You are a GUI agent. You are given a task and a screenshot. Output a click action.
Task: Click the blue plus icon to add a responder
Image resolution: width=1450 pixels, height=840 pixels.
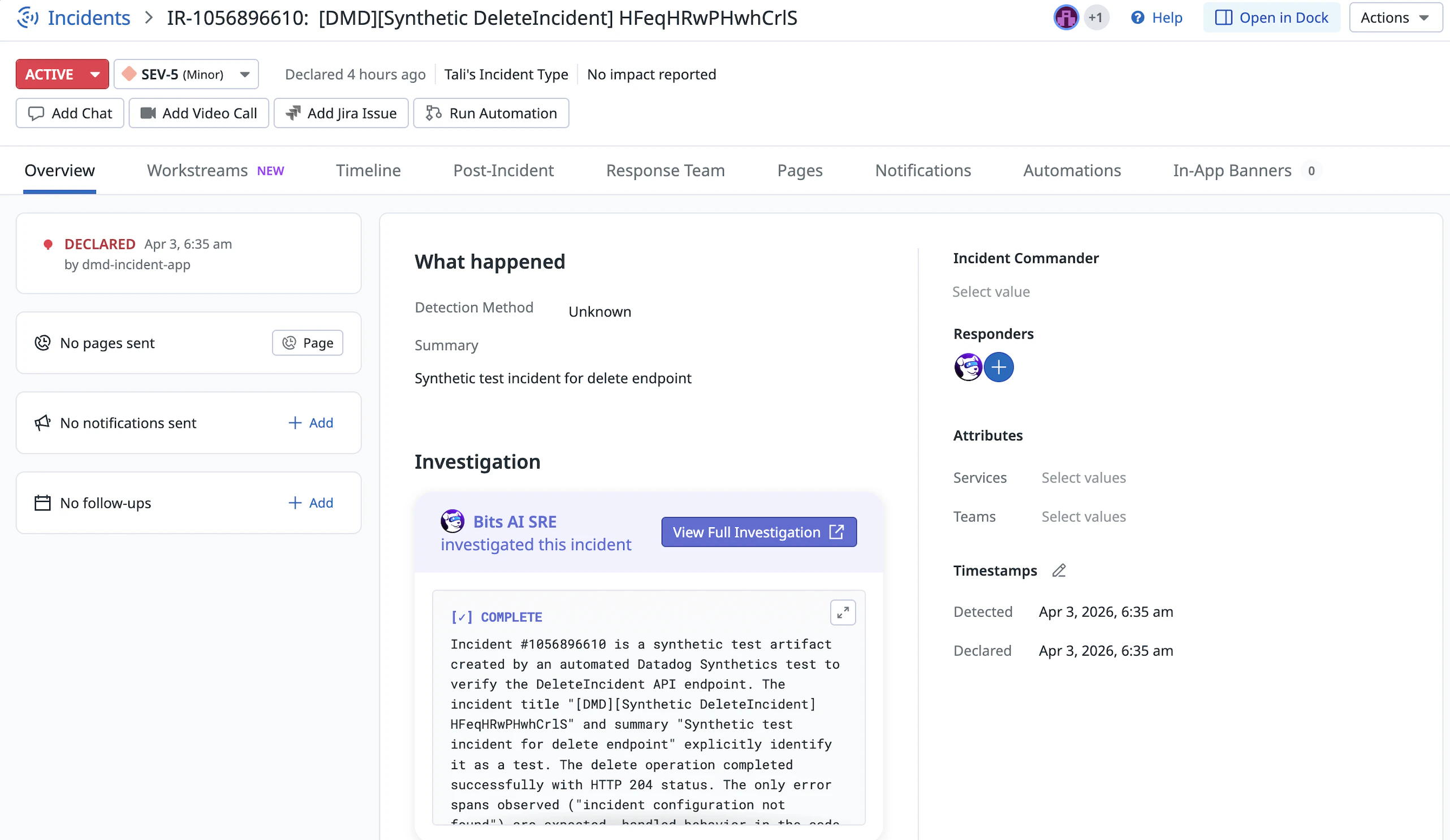point(998,367)
